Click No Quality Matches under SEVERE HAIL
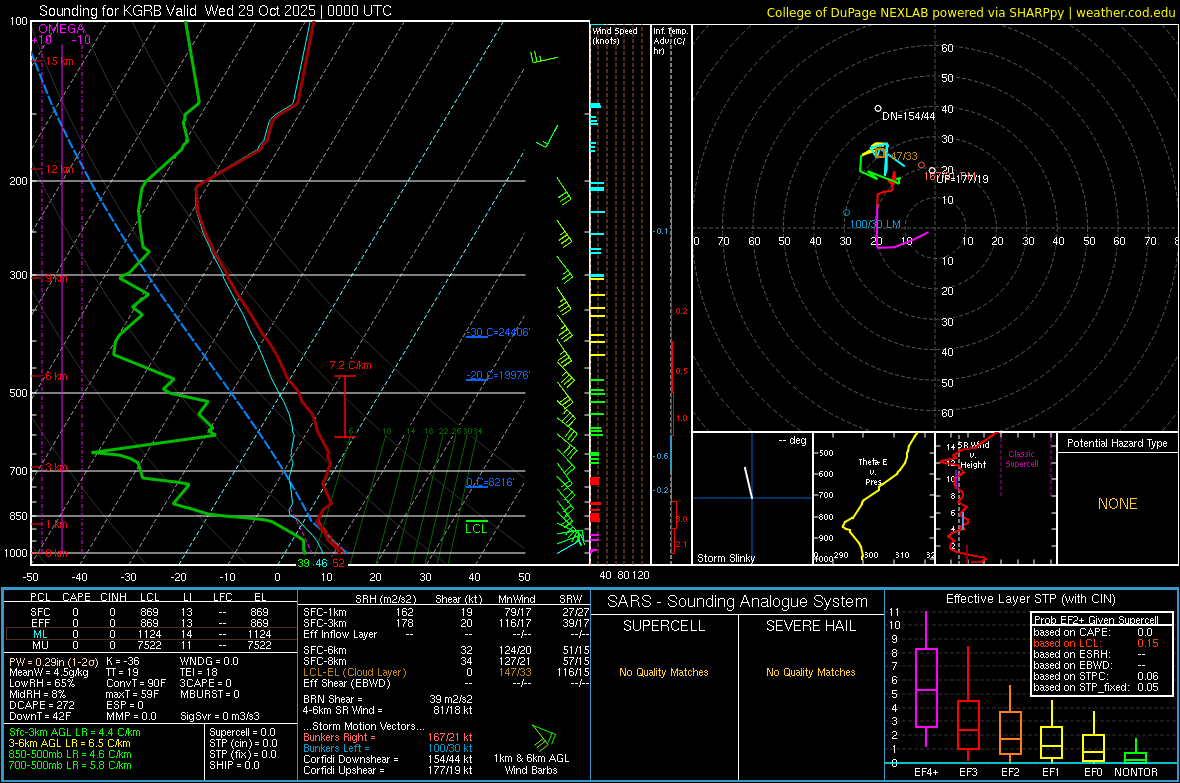 810,672
